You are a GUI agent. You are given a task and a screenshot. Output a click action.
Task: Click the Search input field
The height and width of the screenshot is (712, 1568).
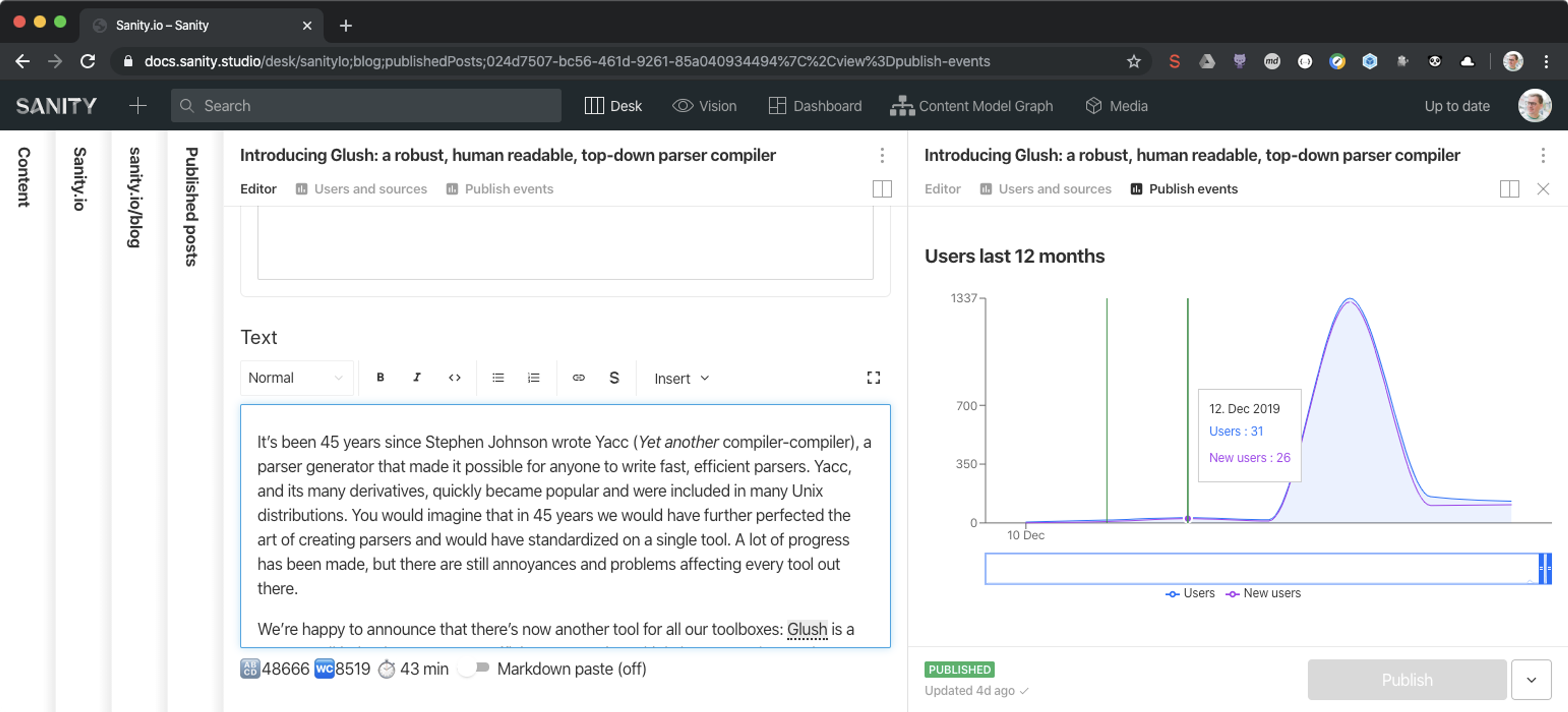click(366, 105)
